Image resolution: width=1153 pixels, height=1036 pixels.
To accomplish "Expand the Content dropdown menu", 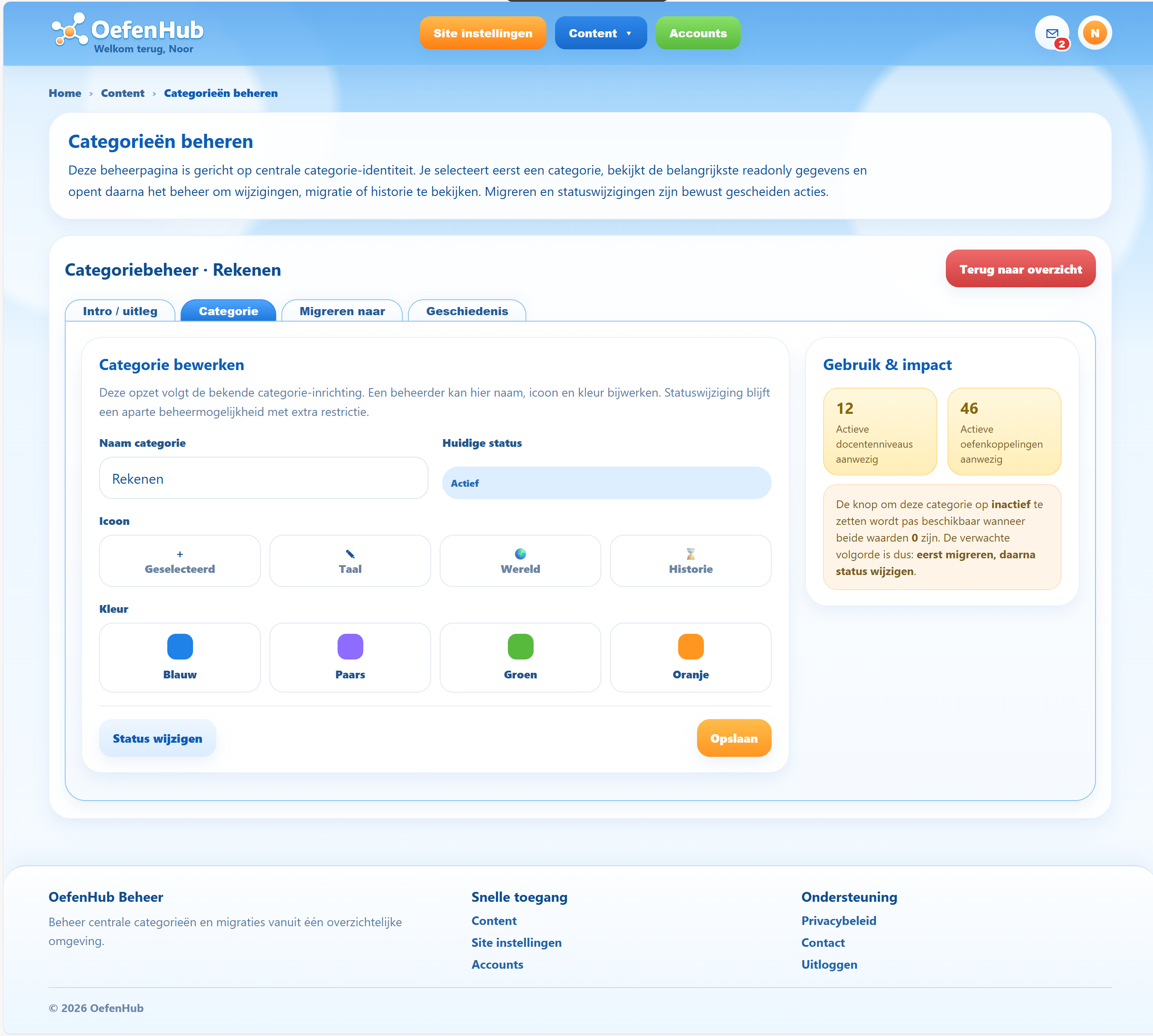I will coord(601,33).
